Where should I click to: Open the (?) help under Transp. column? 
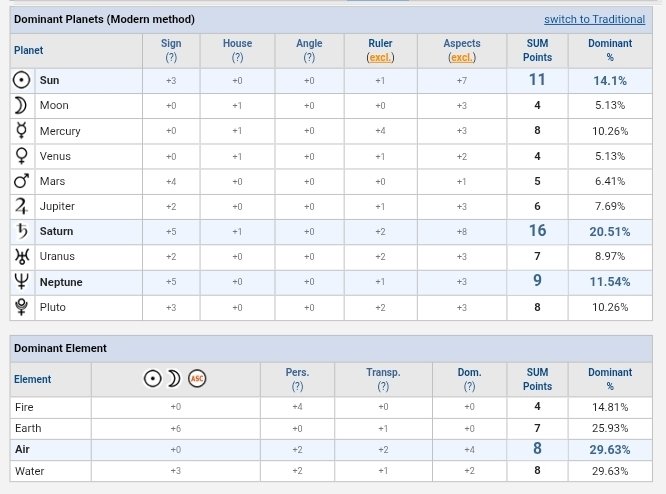click(383, 387)
